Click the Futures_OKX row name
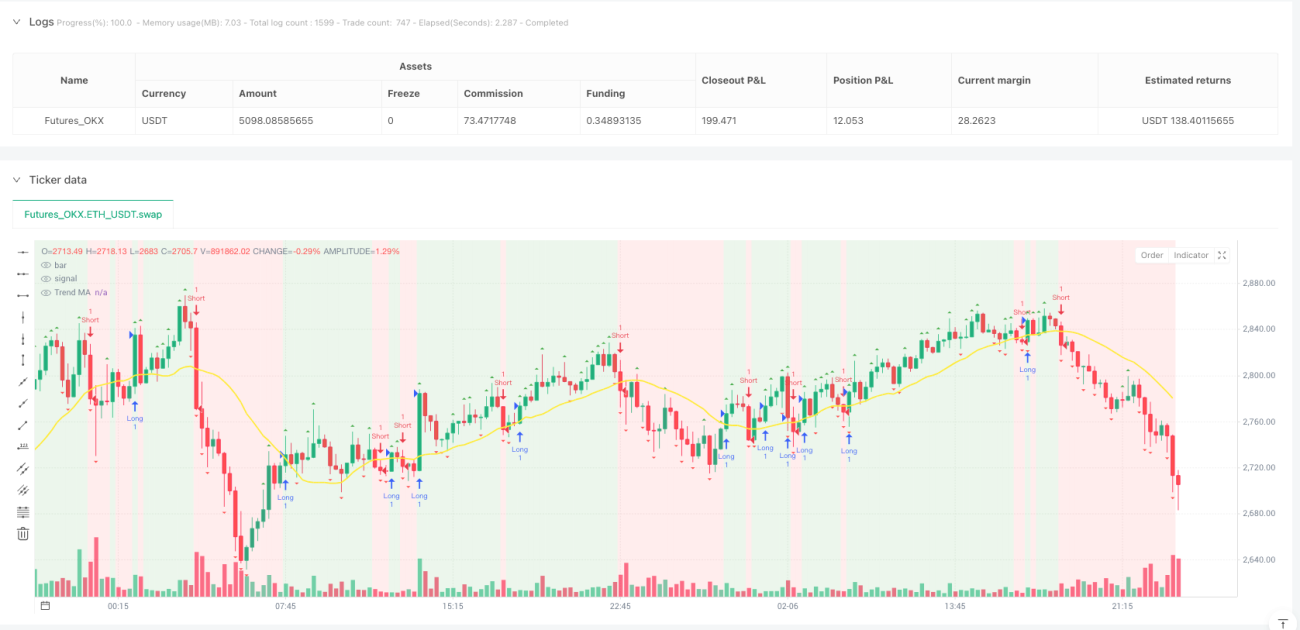1300x630 pixels. 74,121
